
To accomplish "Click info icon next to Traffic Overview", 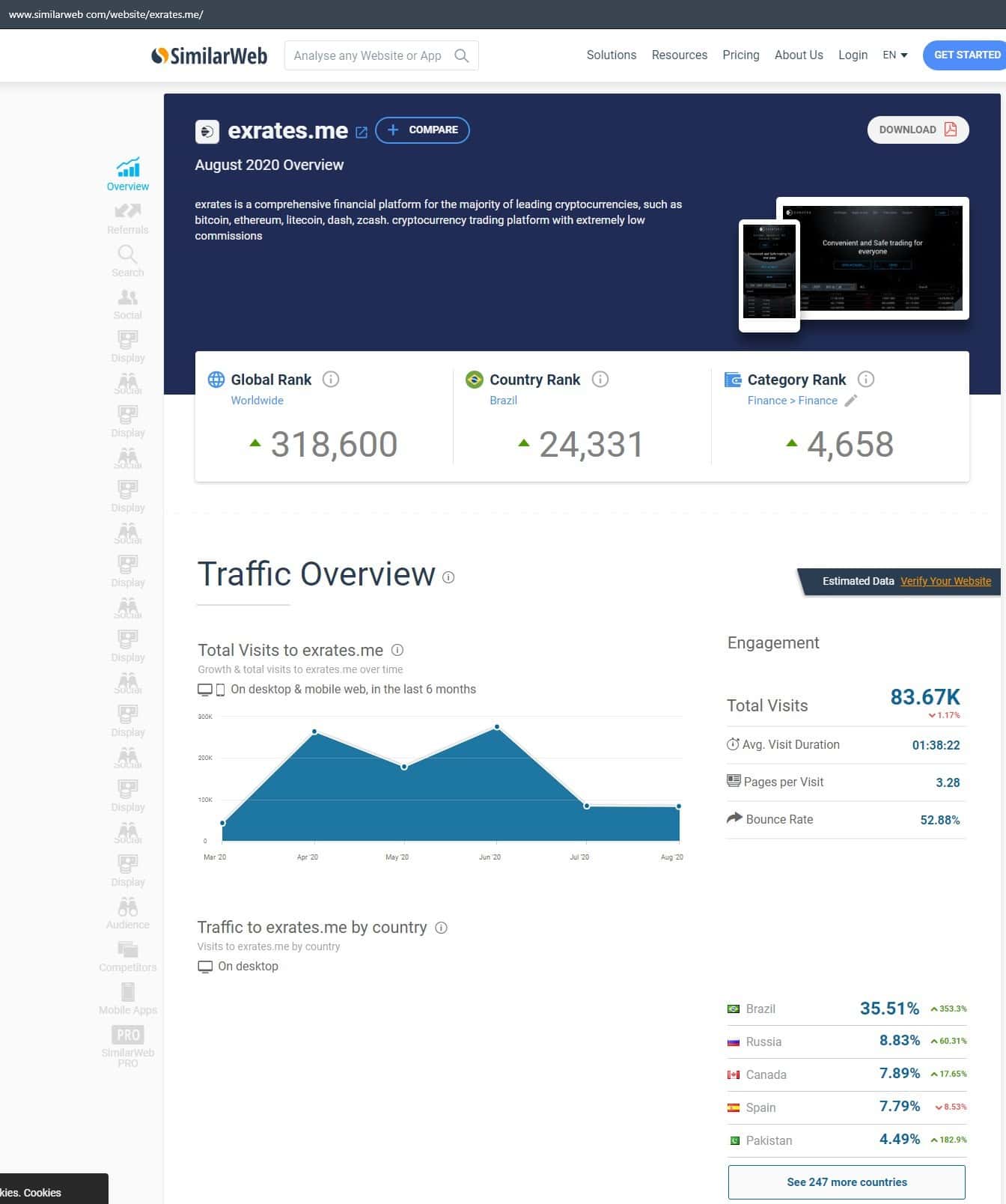I will (x=448, y=577).
